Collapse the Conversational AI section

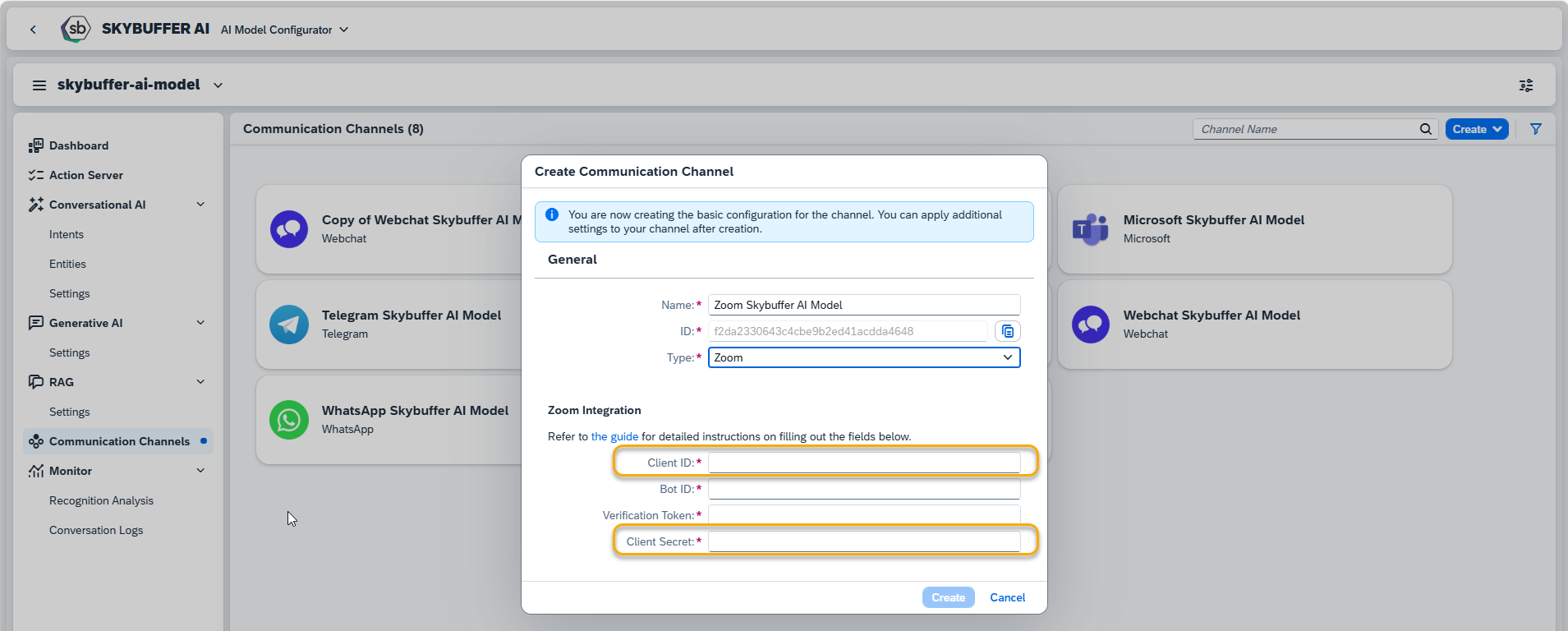[x=200, y=205]
